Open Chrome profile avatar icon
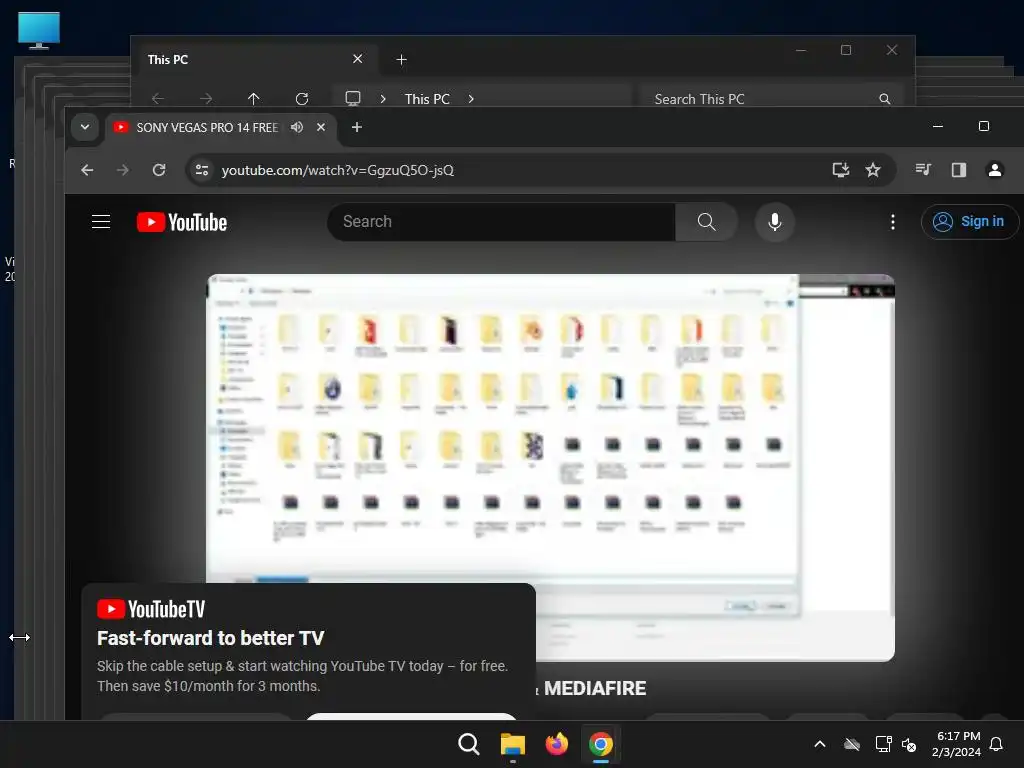This screenshot has height=768, width=1024. [995, 170]
